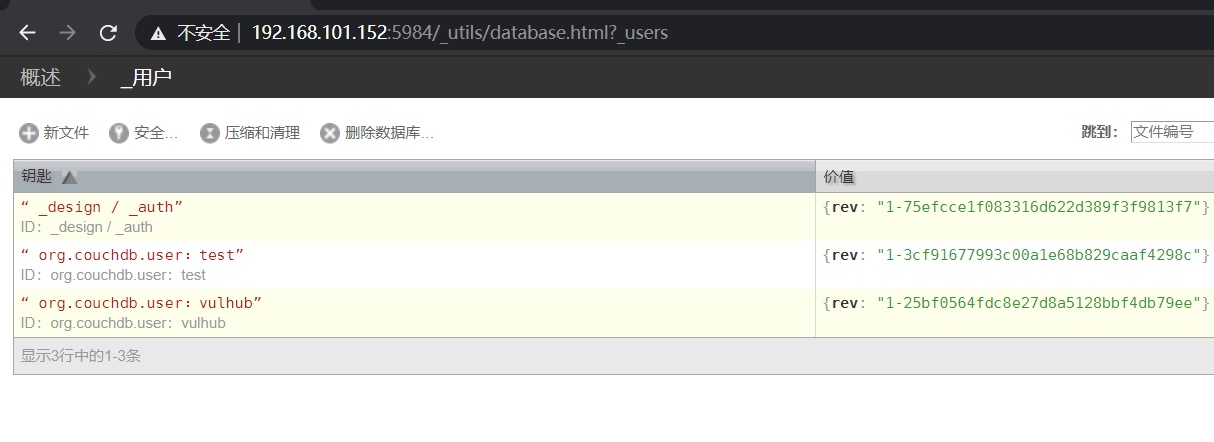The width and height of the screenshot is (1214, 442).
Task: Click the 不安全 security label
Action: pos(204,33)
